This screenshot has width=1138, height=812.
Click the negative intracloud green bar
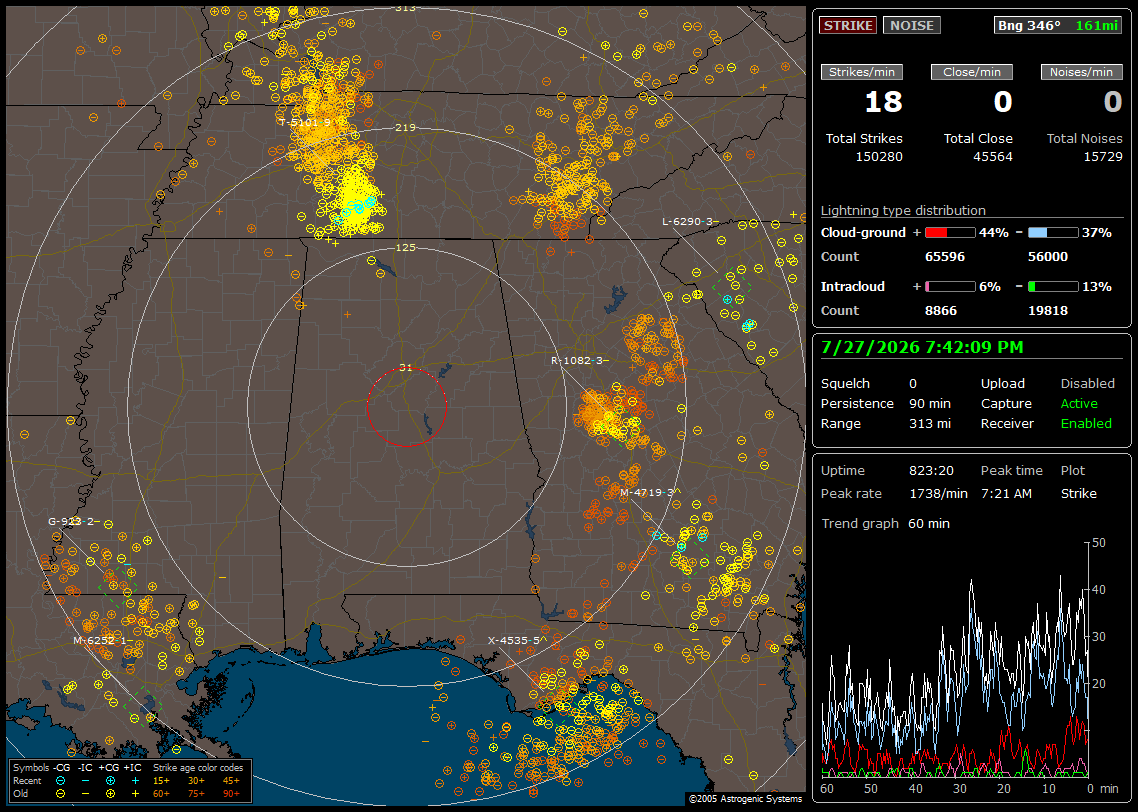click(1053, 287)
